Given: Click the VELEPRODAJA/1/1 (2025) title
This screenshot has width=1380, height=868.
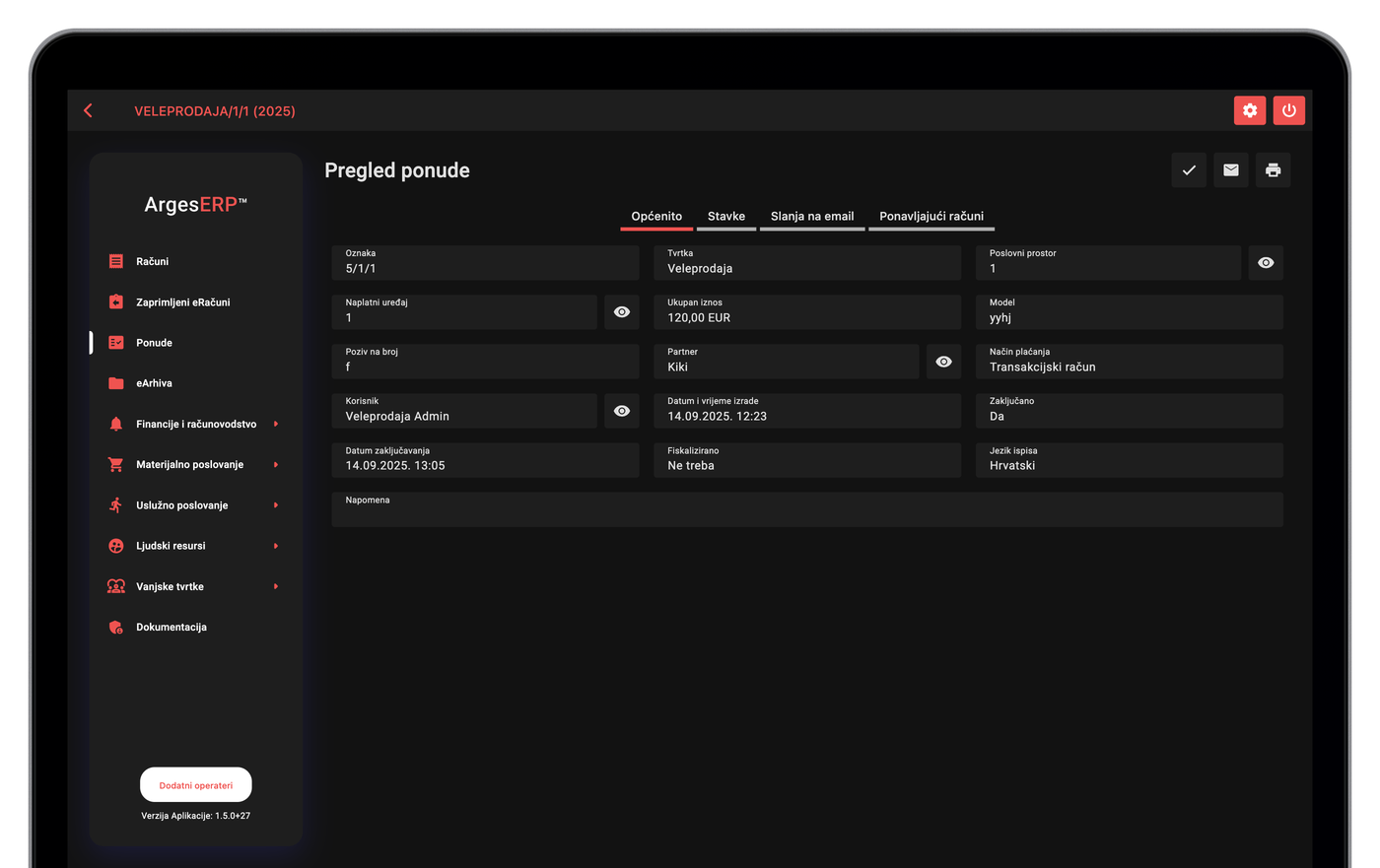Looking at the screenshot, I should pos(215,111).
